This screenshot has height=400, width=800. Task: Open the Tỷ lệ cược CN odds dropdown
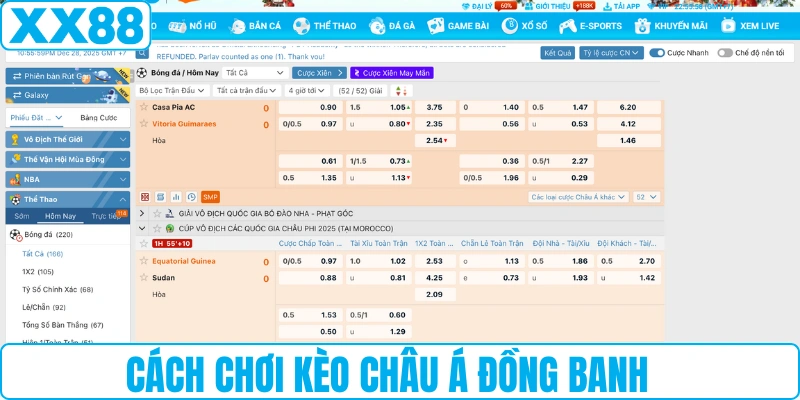611,53
